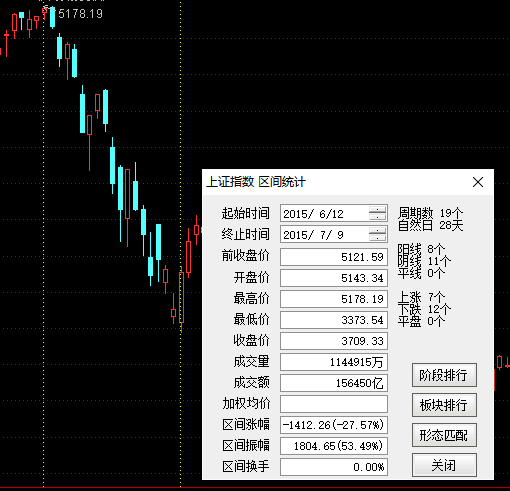
Task: Click the empty 加权均价 field
Action: coord(334,404)
